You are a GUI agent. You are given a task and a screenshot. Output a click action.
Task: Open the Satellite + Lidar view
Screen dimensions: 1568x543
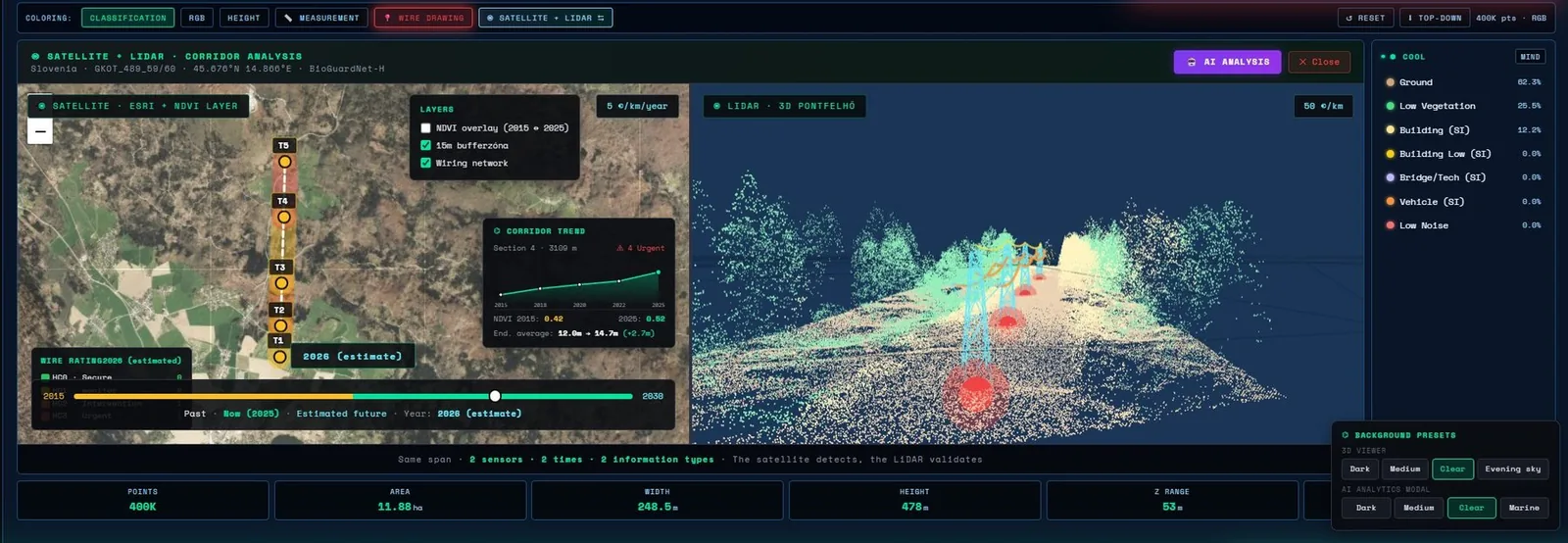(x=546, y=18)
